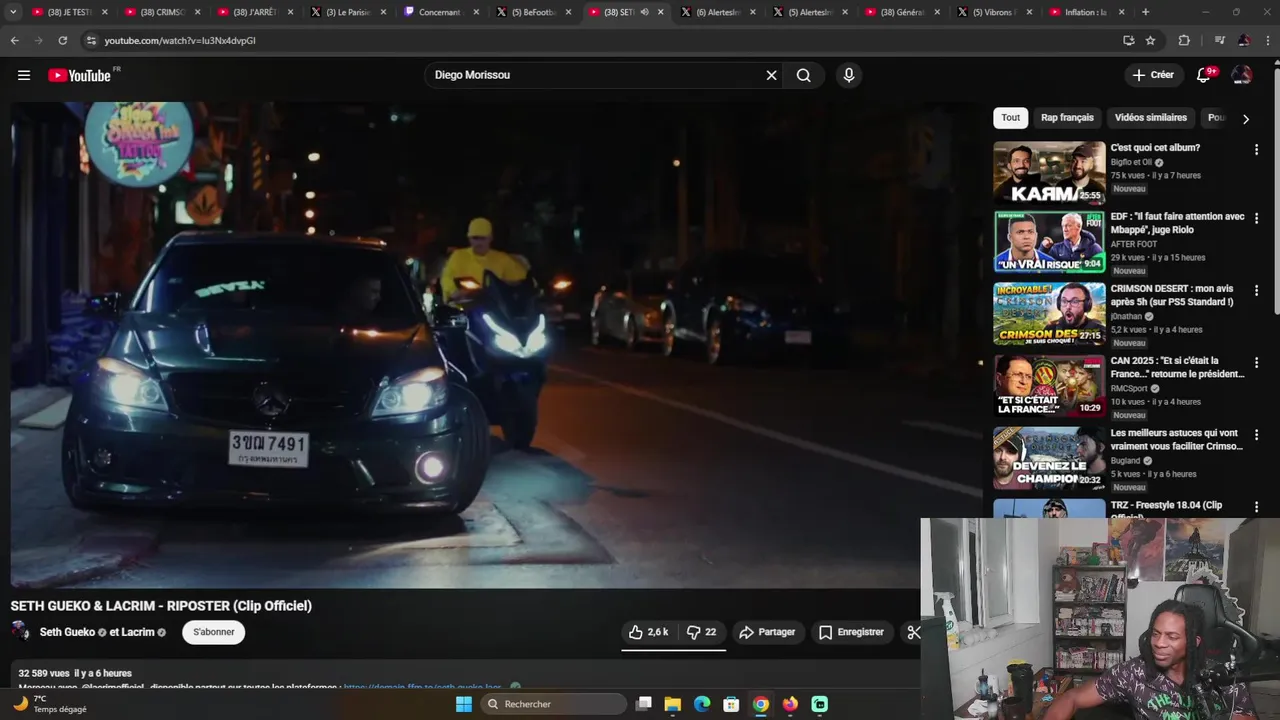
Task: Open weather widget Temps dégagé
Action: point(50,704)
